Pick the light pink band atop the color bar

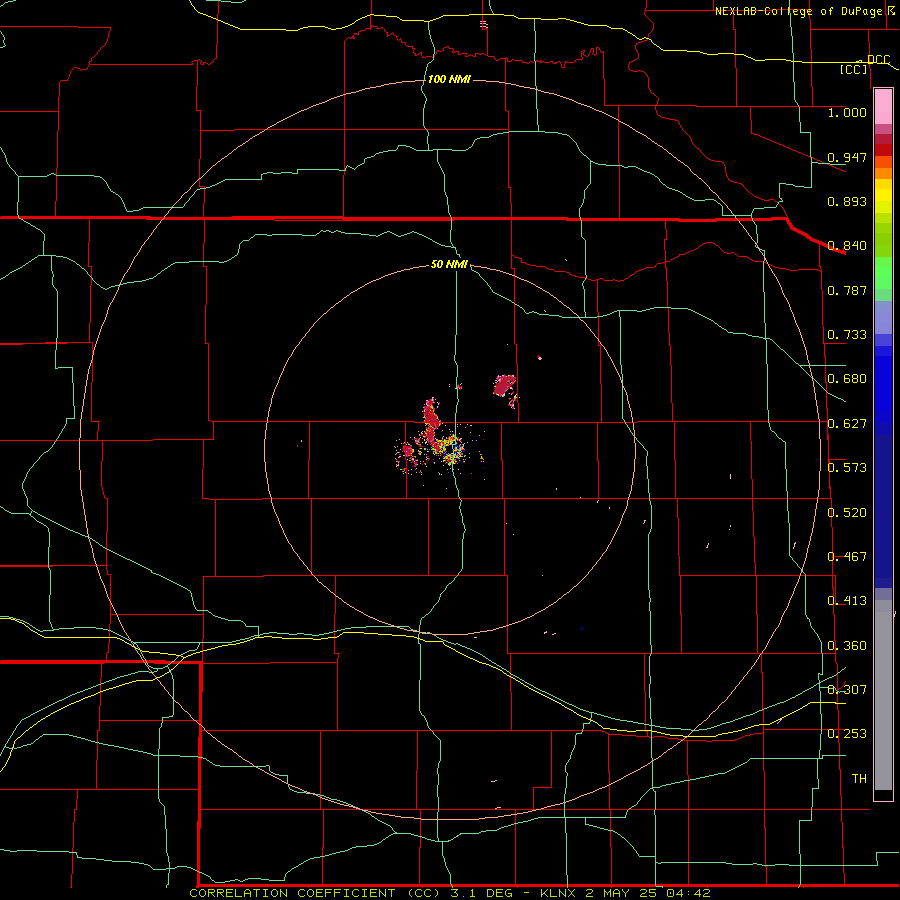[x=883, y=107]
